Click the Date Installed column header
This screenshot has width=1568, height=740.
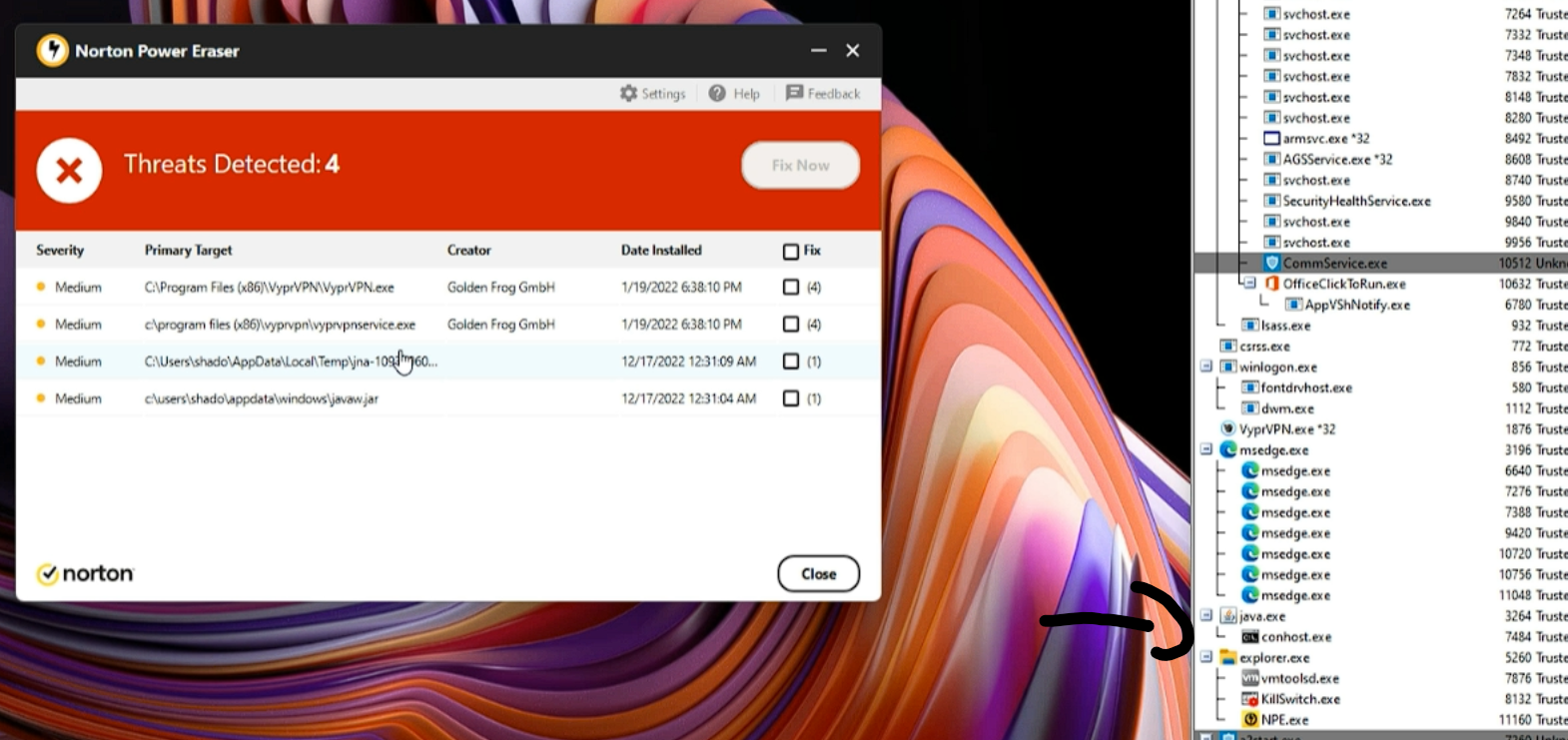tap(661, 251)
